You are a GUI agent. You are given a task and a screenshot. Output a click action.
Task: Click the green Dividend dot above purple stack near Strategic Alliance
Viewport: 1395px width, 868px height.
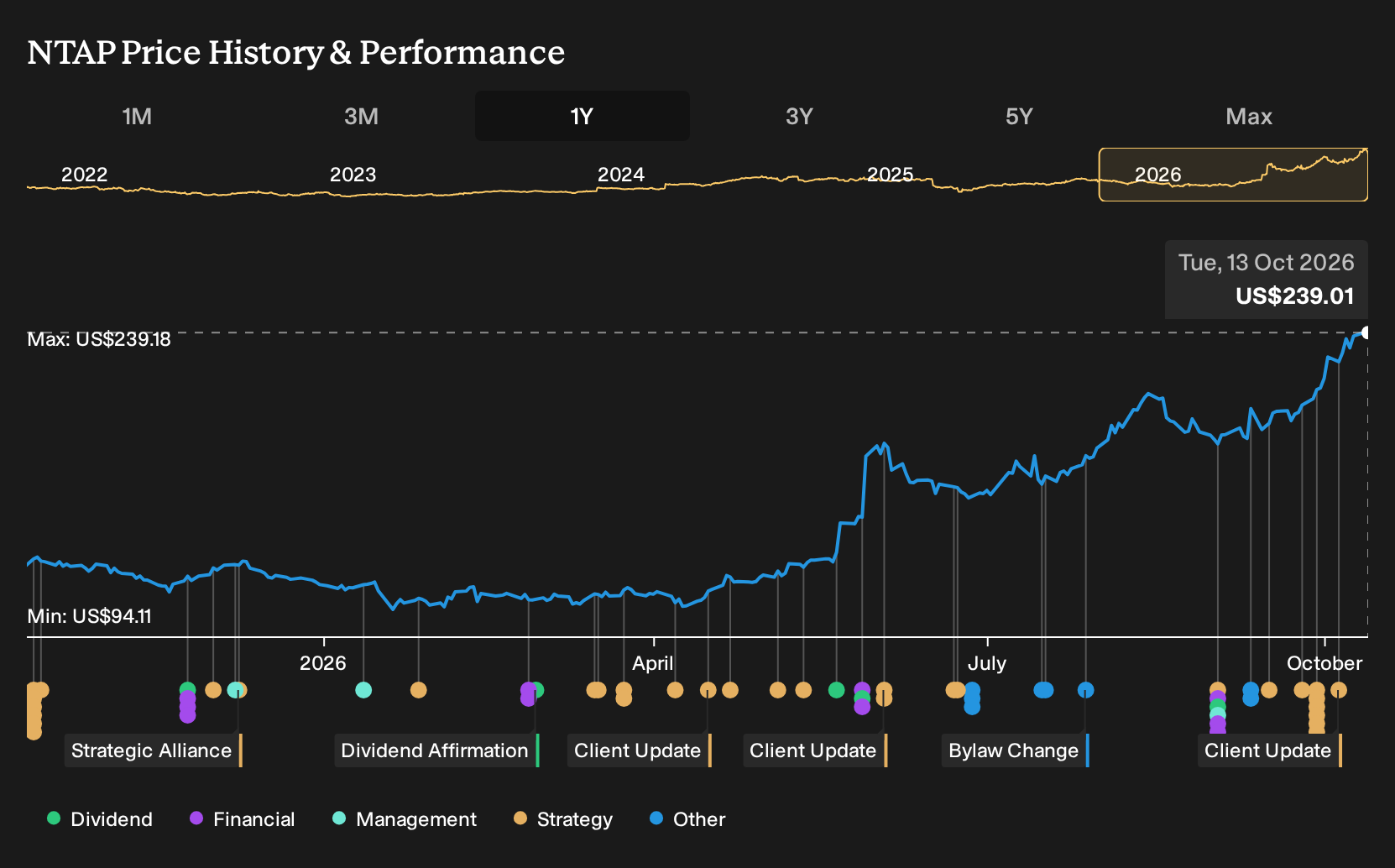coord(187,690)
